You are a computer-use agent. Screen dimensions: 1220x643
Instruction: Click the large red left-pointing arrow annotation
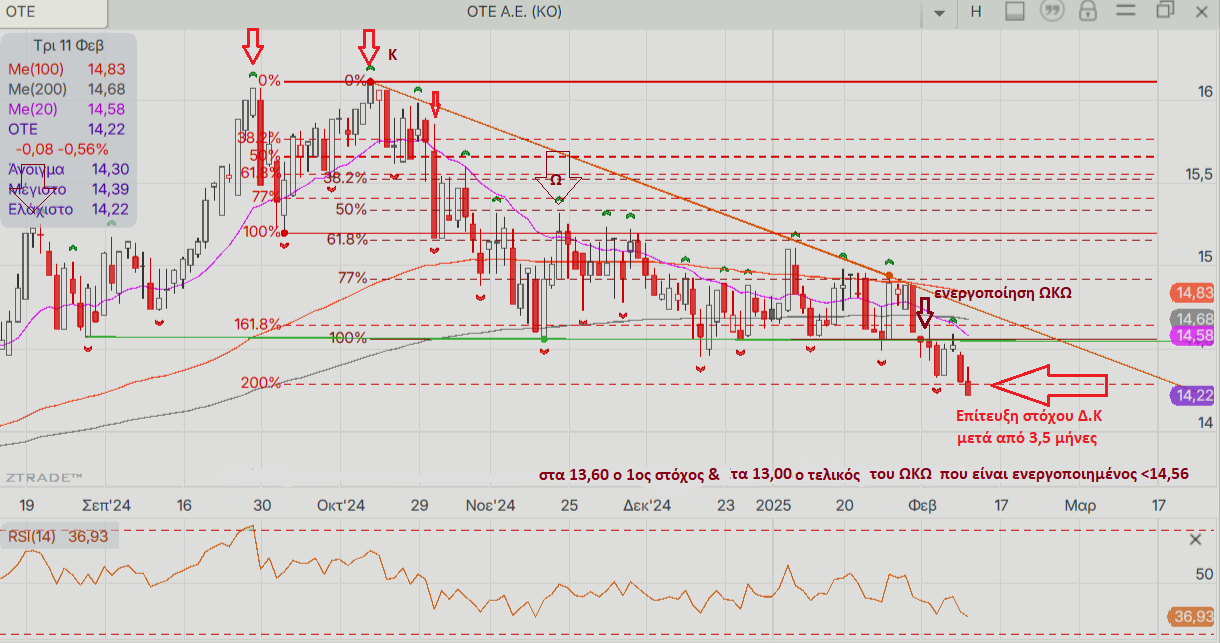pos(1048,384)
